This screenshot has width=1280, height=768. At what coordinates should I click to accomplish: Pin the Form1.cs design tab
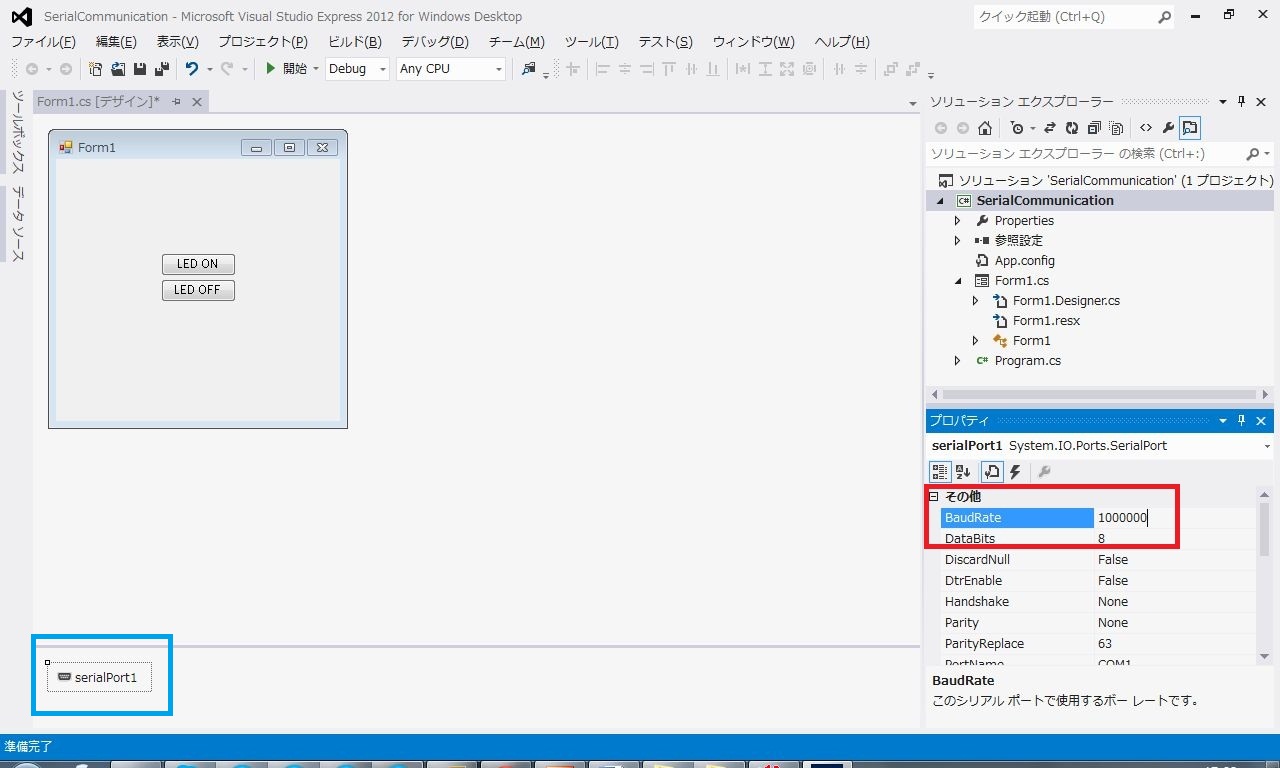point(177,102)
